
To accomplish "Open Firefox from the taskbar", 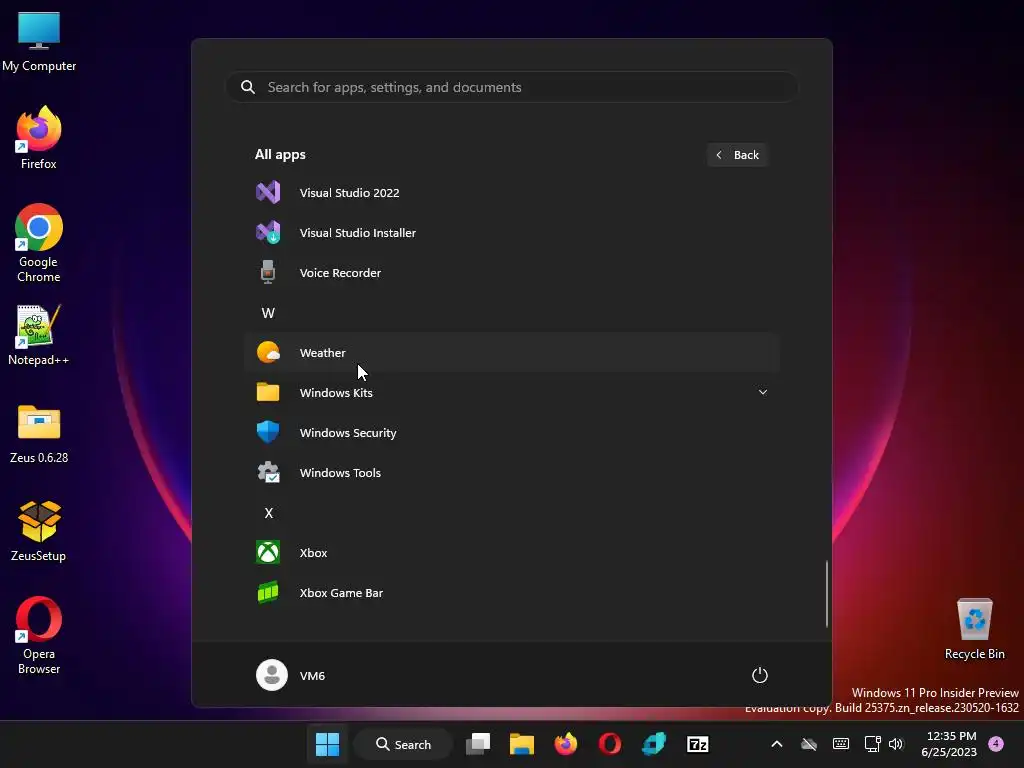I will click(566, 744).
